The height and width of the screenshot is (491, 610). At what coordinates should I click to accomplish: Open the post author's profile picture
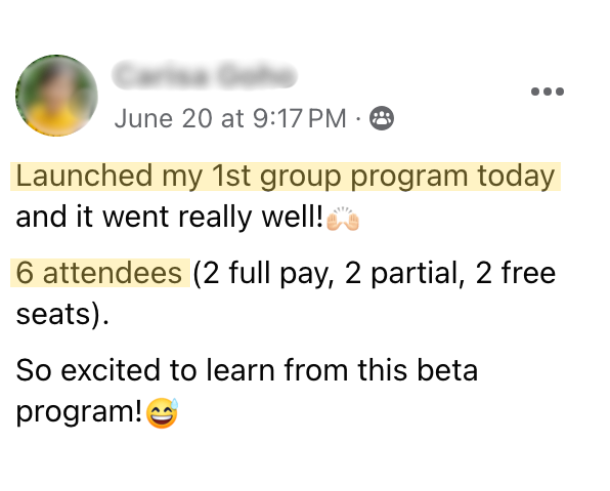click(57, 97)
